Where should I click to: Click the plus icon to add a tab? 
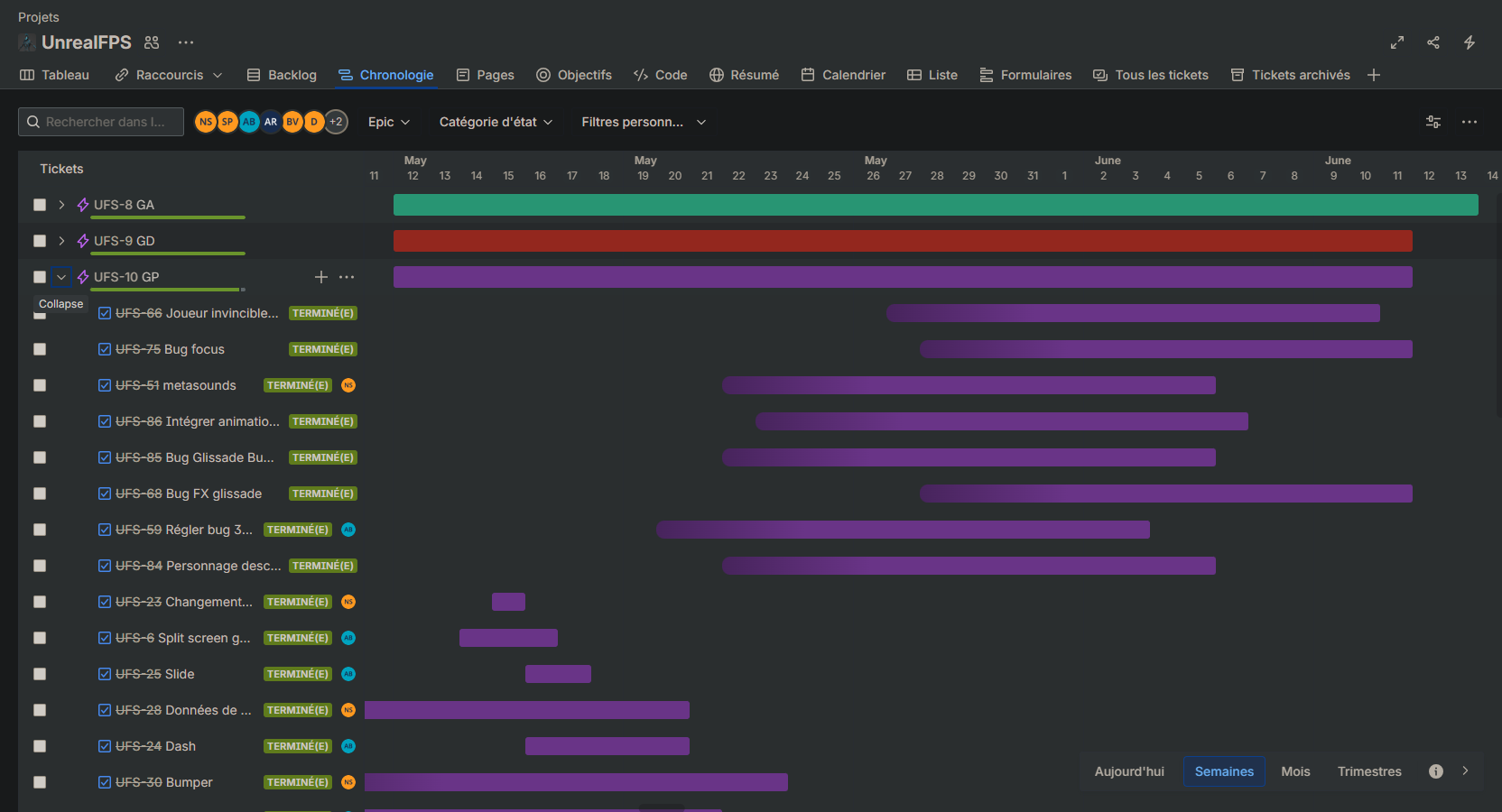click(1374, 75)
